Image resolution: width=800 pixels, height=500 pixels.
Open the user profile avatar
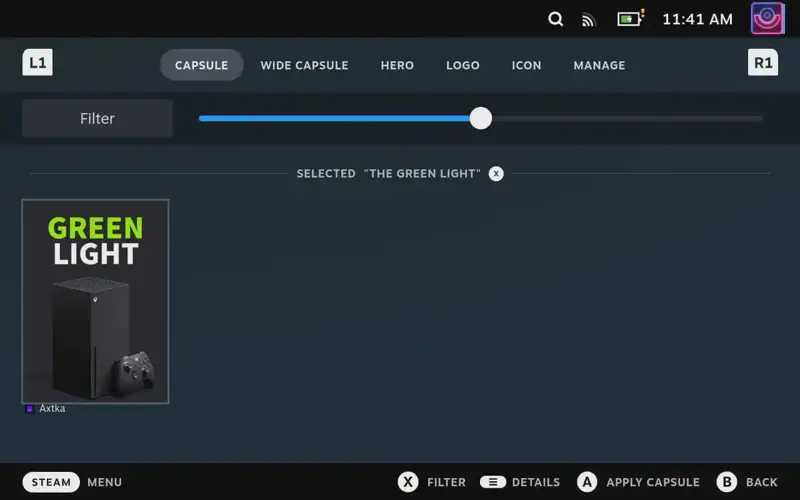767,18
